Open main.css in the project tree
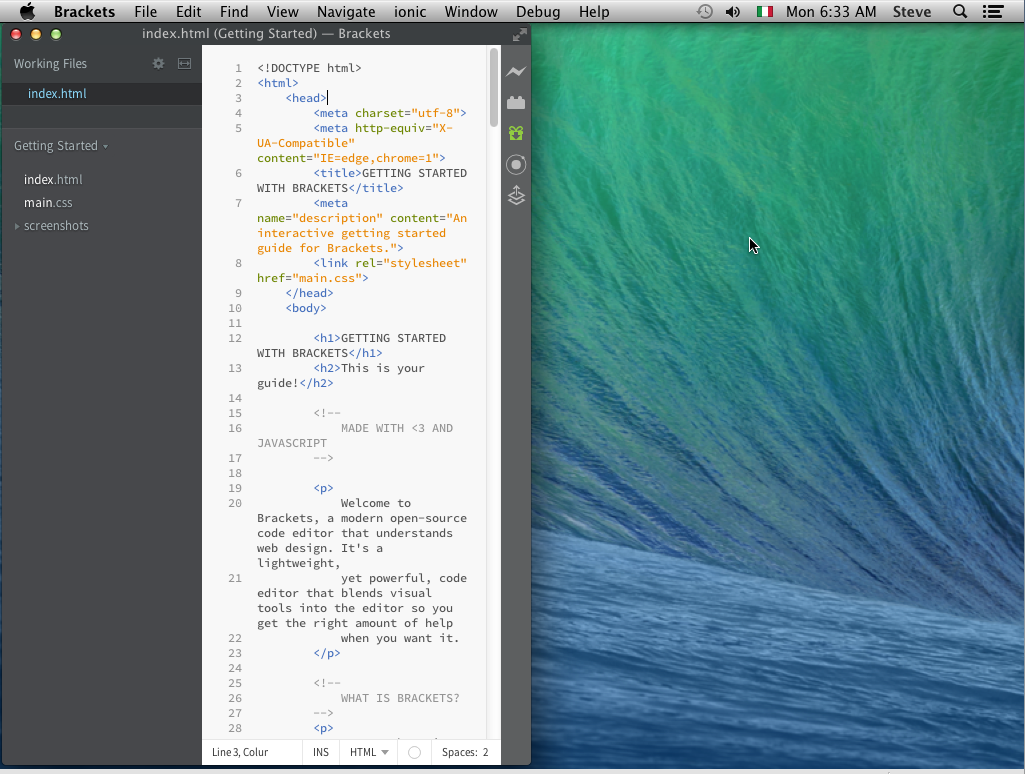The height and width of the screenshot is (774, 1025). [48, 203]
